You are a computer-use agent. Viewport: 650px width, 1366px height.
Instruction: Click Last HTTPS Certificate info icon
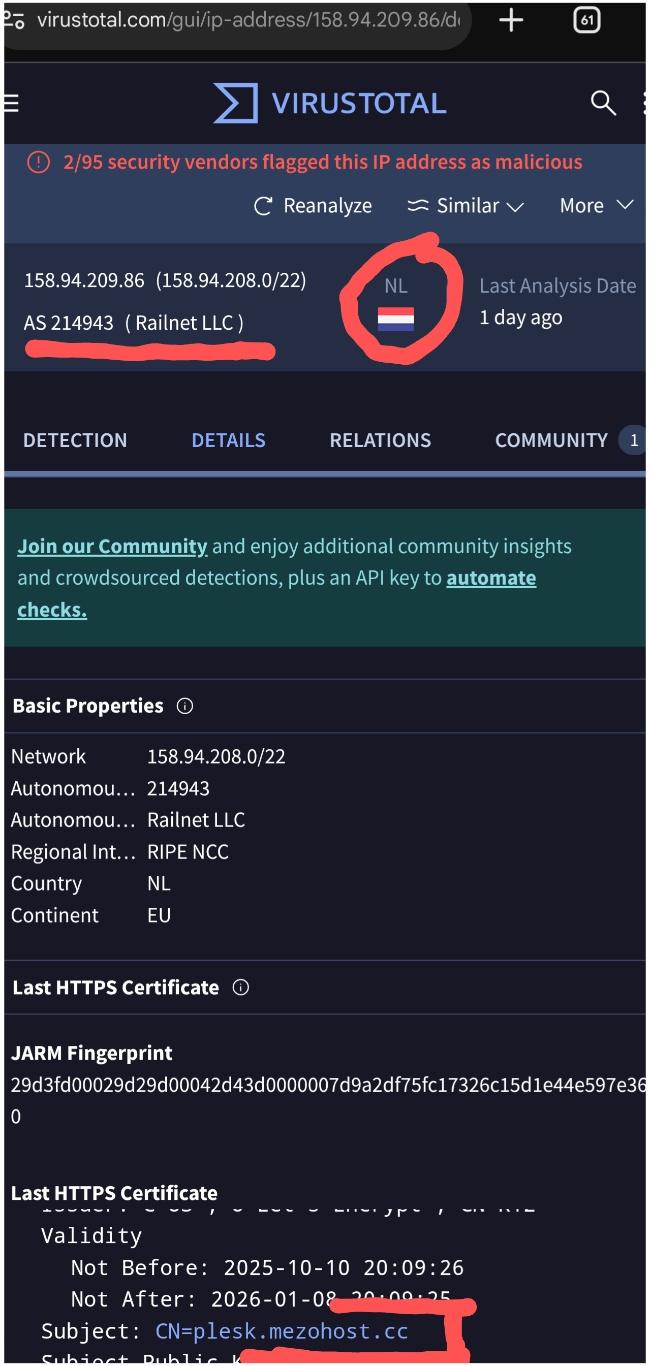tap(241, 988)
